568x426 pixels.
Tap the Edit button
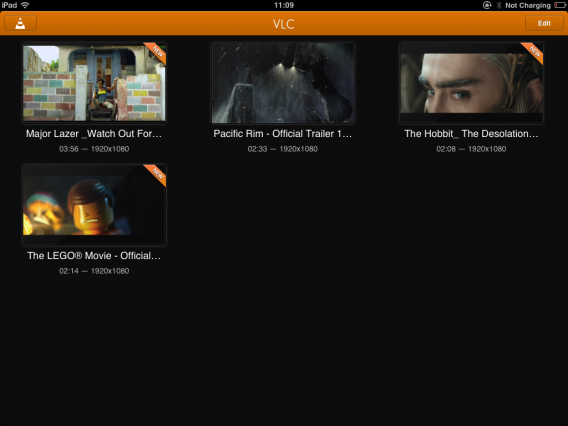click(544, 23)
